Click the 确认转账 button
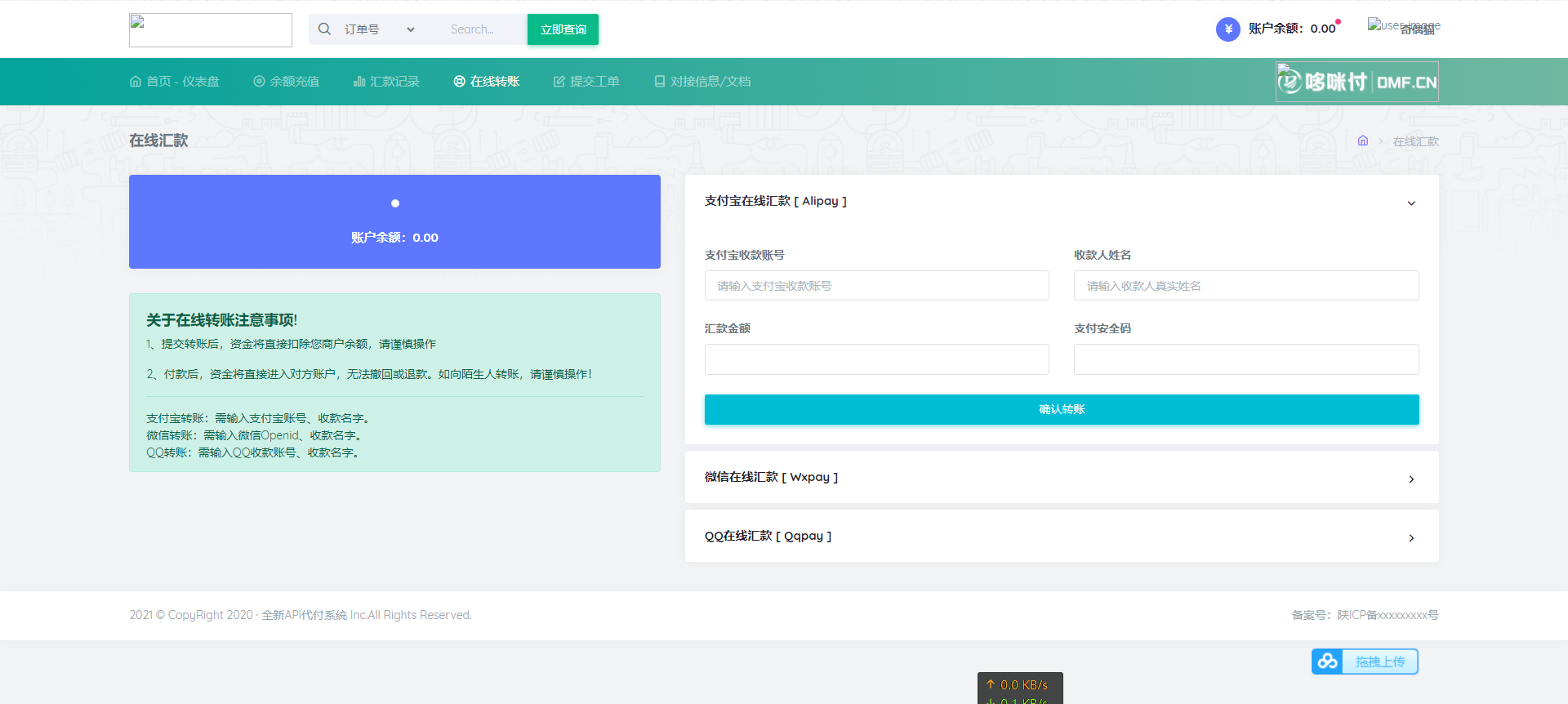The width and height of the screenshot is (1568, 704). click(1062, 409)
